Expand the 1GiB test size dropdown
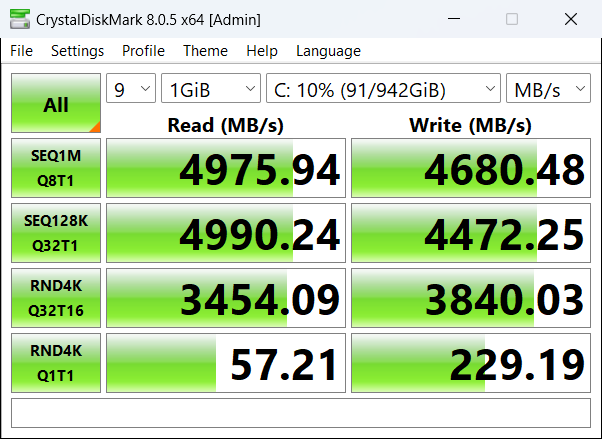Image resolution: width=602 pixels, height=439 pixels. click(x=211, y=88)
